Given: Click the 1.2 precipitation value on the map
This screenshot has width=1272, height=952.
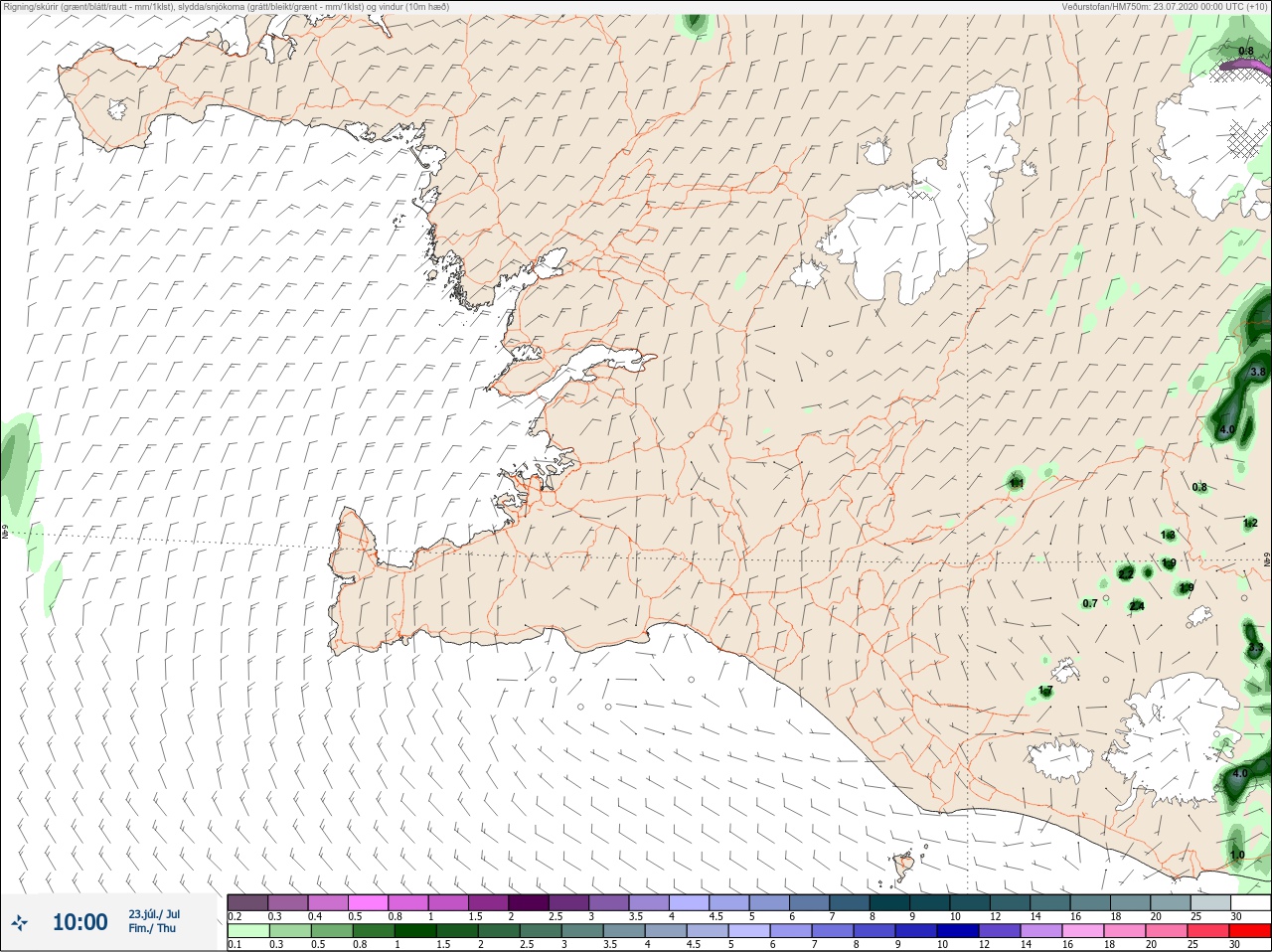Looking at the screenshot, I should tap(1250, 523).
